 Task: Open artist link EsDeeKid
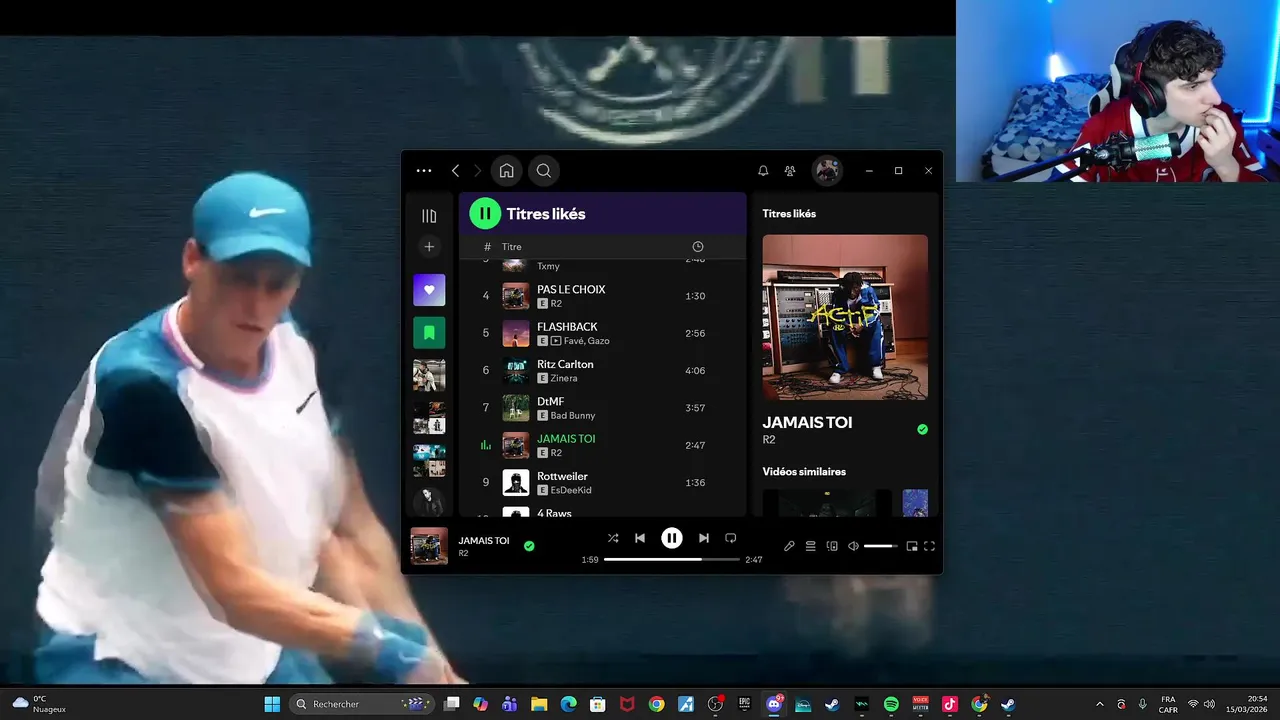(x=571, y=490)
